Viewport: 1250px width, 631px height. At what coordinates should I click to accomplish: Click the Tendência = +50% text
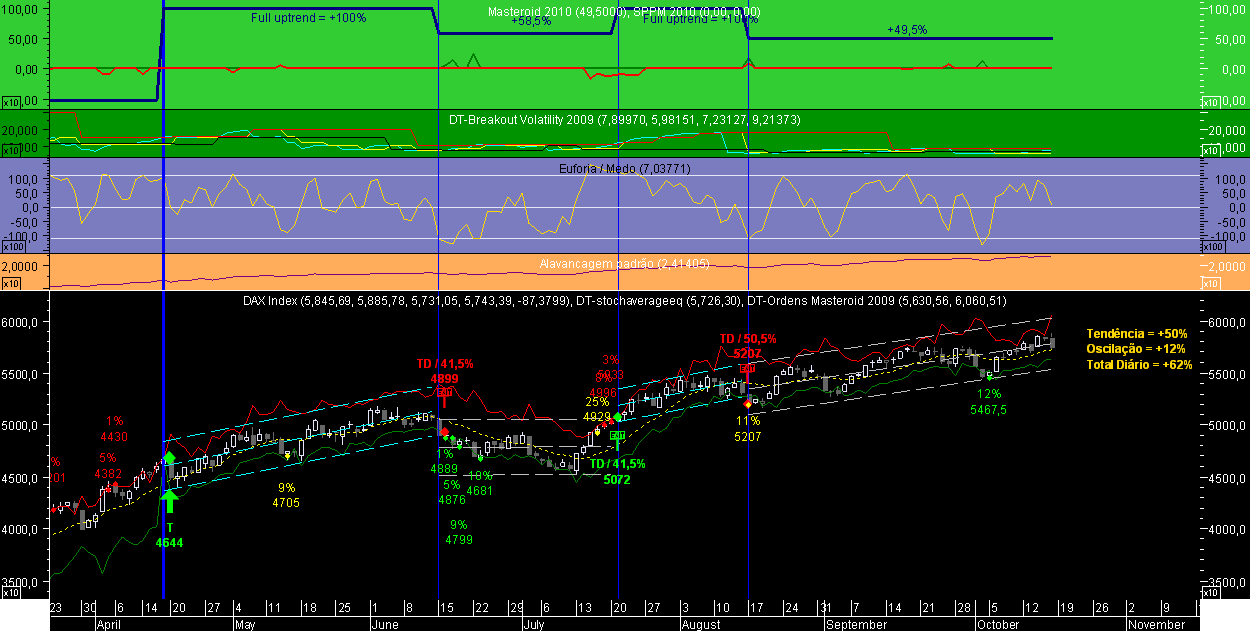pos(1136,333)
